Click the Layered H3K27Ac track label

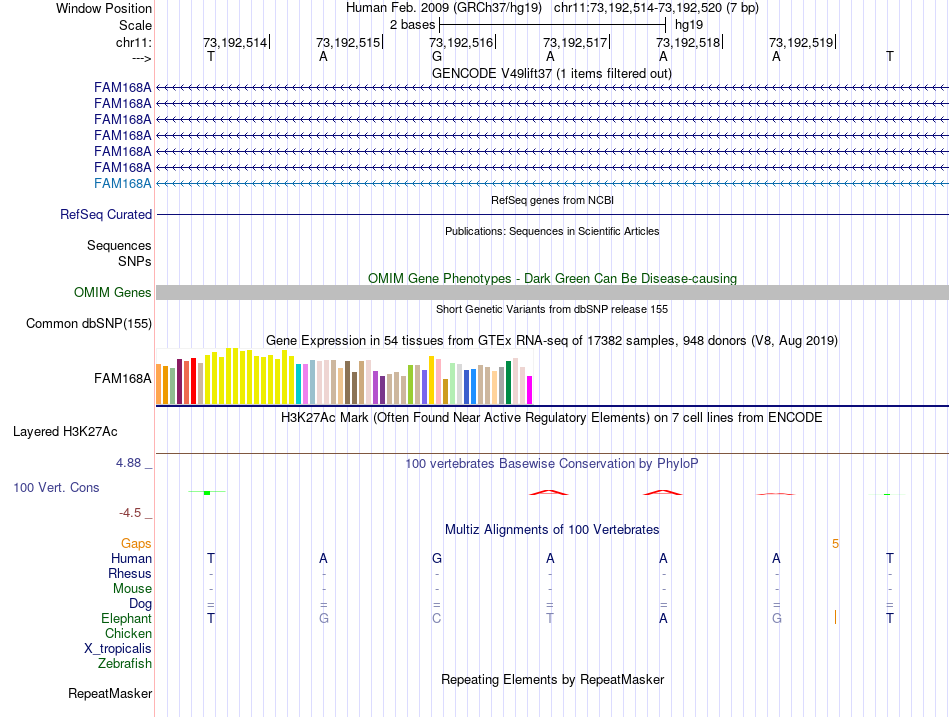coord(65,432)
